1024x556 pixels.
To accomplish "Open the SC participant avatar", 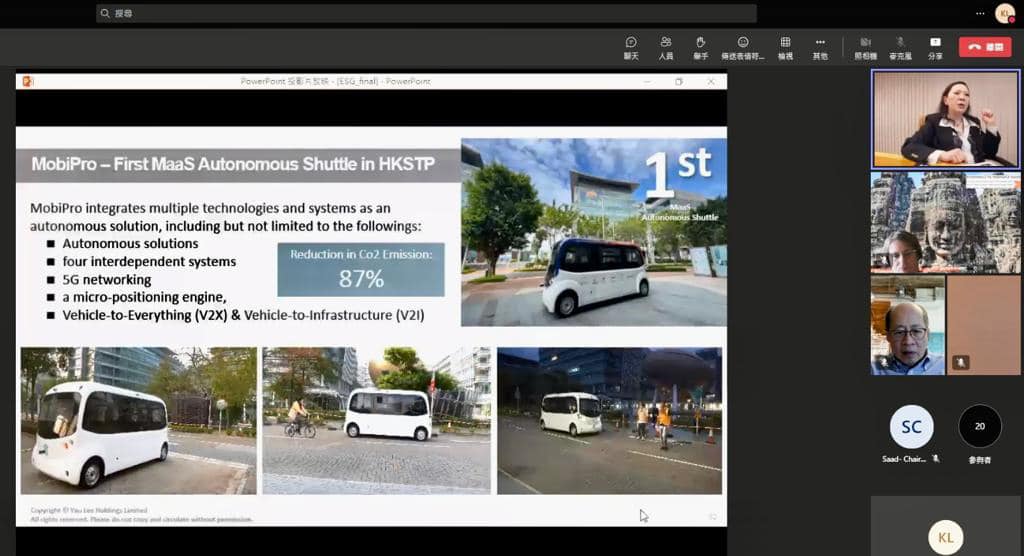I will pyautogui.click(x=911, y=427).
